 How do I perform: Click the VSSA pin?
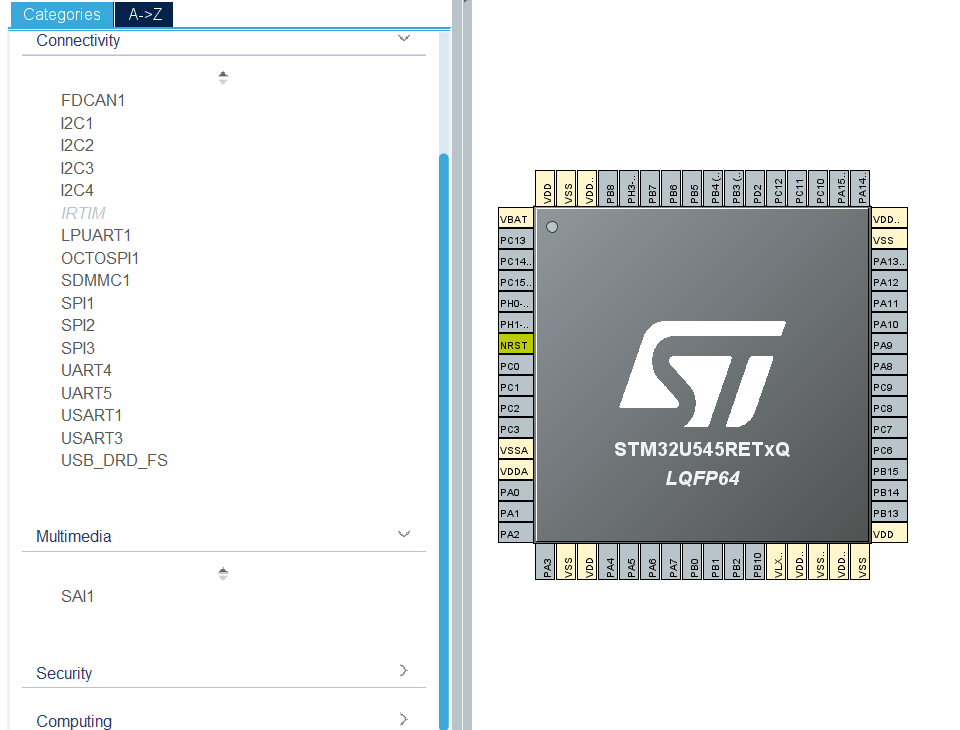tap(516, 450)
